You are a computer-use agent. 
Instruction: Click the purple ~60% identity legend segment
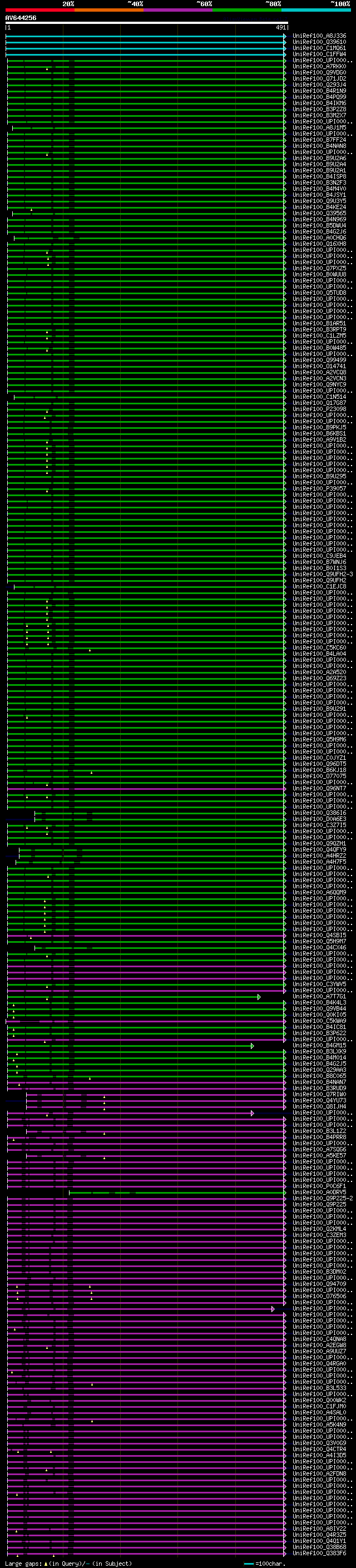(179, 11)
